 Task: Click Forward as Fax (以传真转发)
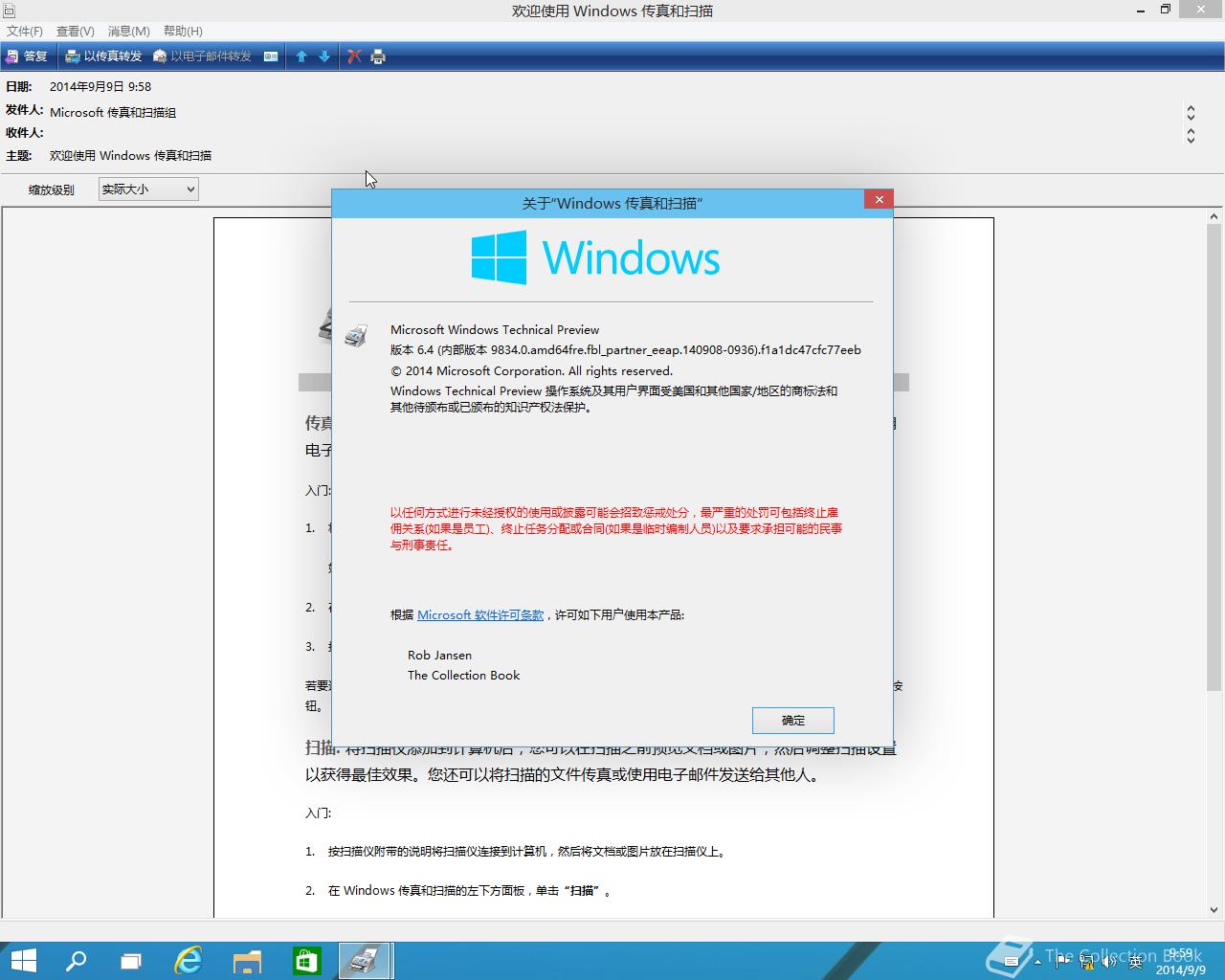[x=103, y=56]
